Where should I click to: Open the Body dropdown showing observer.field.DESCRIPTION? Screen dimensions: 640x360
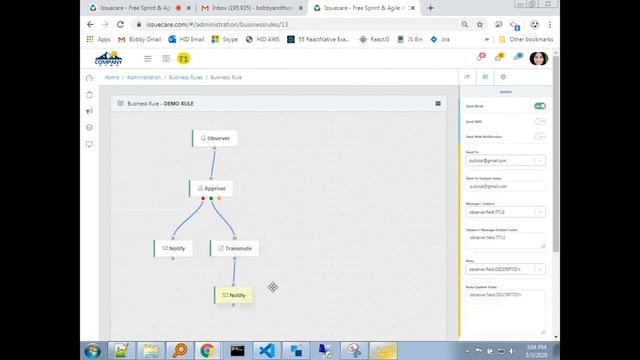pos(505,269)
